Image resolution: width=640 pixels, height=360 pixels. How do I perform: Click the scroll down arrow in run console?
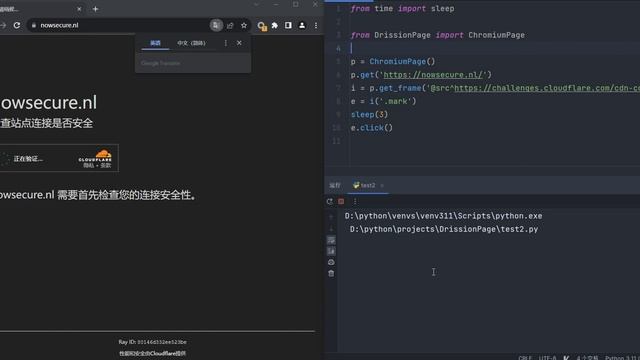point(331,228)
